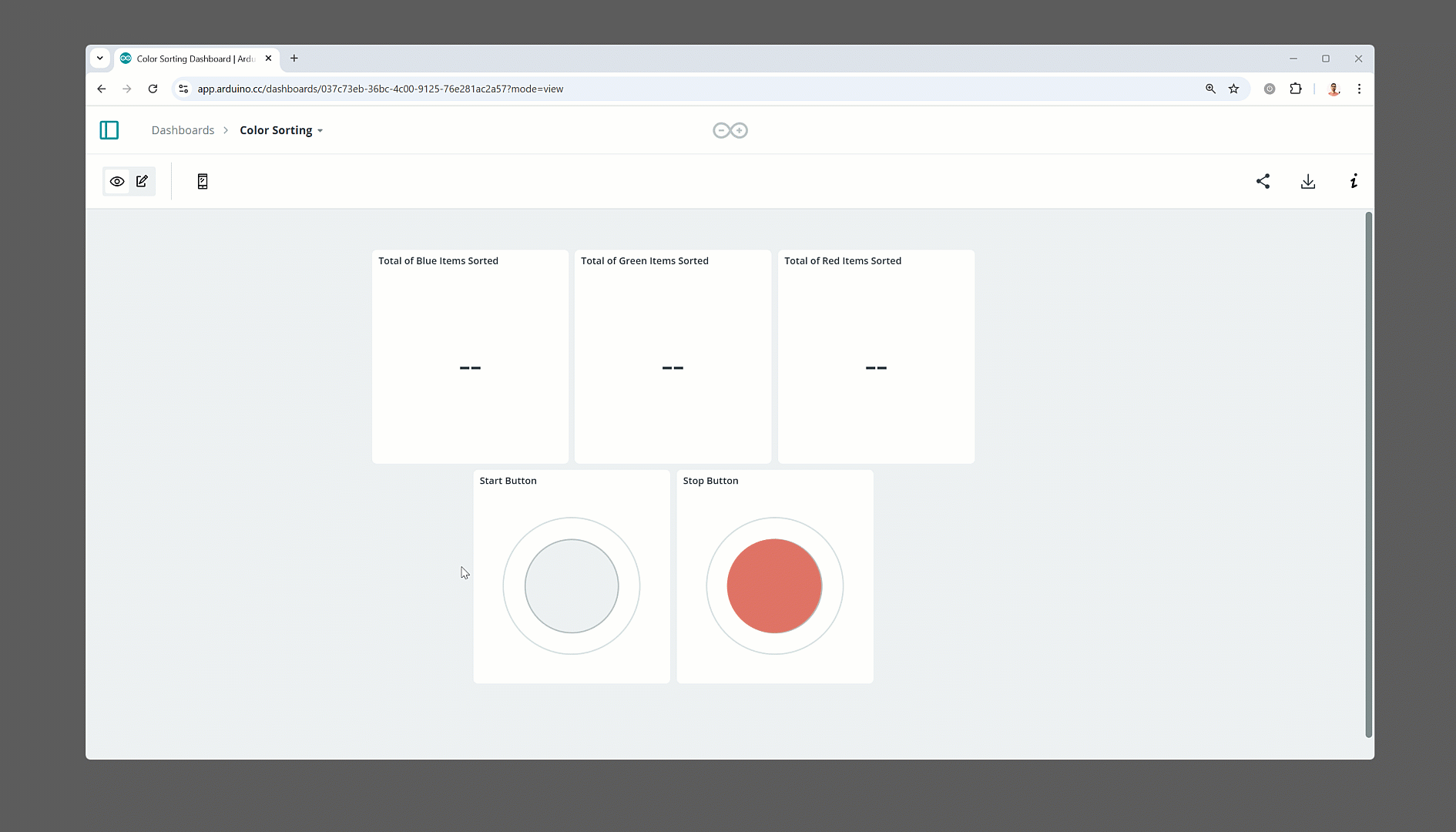Click in the browser address bar
Screen dimensions: 1456x832
(539, 89)
